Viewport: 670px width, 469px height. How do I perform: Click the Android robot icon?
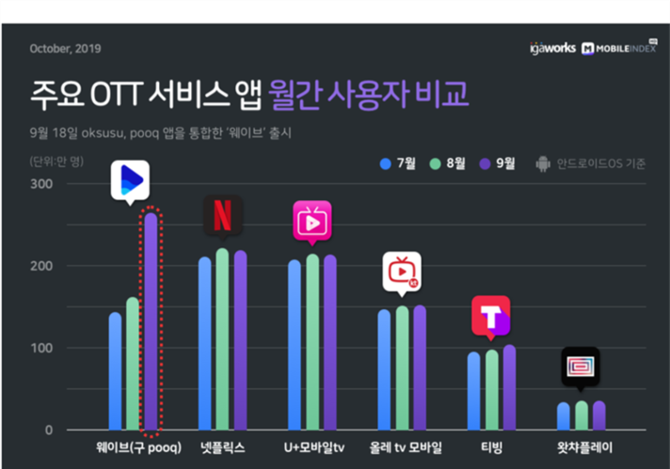(x=543, y=164)
